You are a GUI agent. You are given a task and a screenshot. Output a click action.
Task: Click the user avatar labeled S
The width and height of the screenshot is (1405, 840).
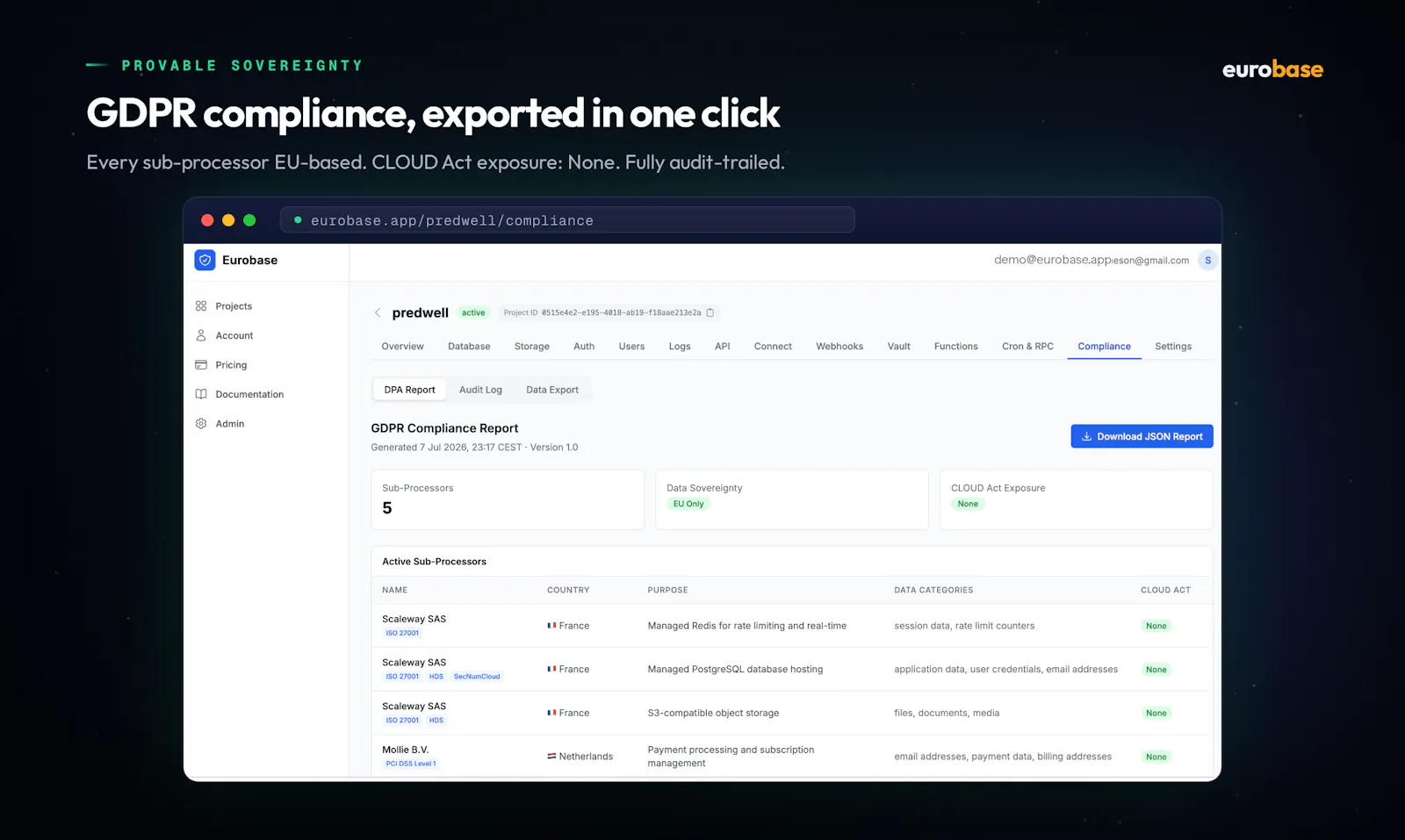(1208, 260)
